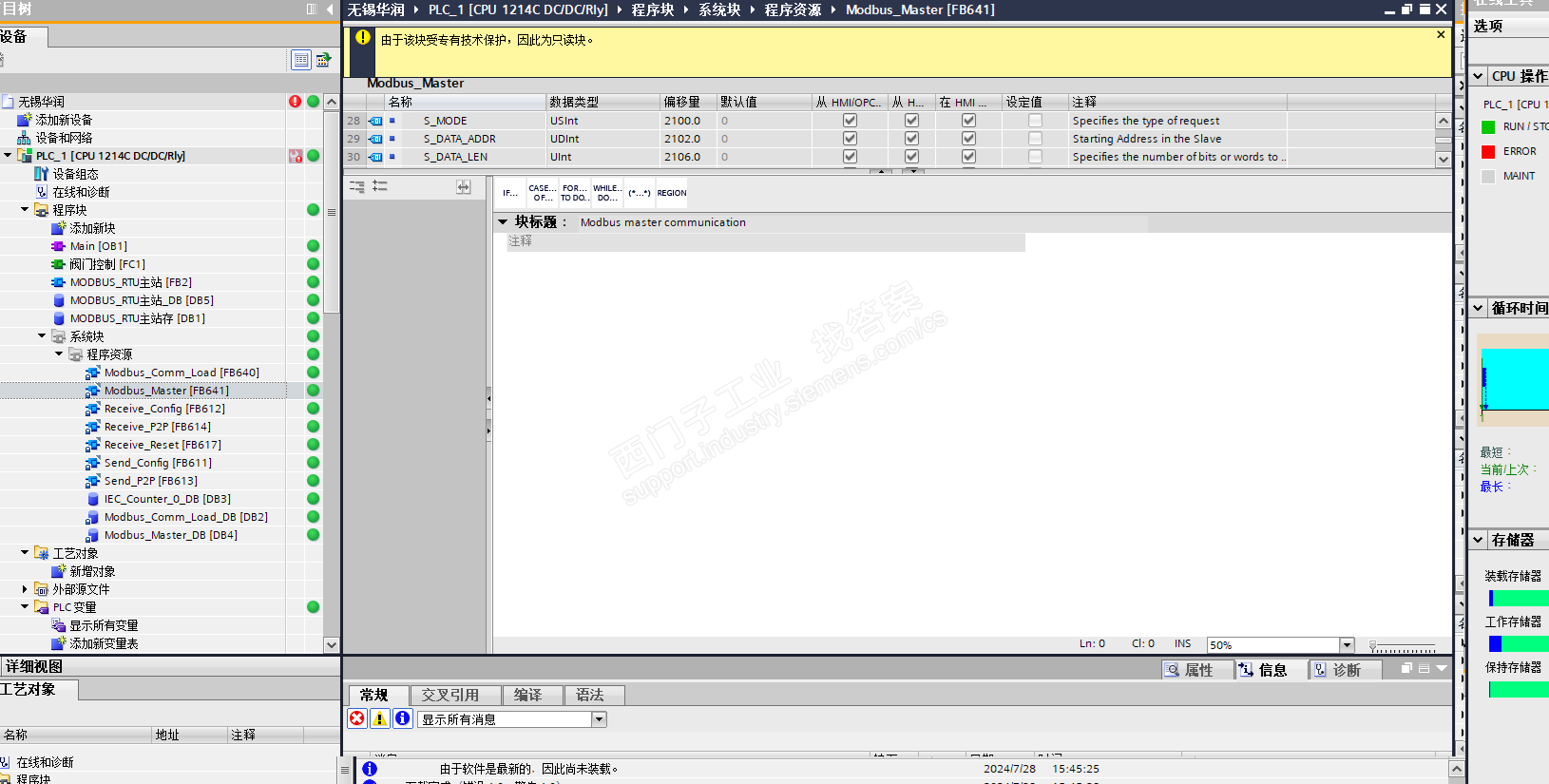Filter messages by warning icon

point(379,718)
